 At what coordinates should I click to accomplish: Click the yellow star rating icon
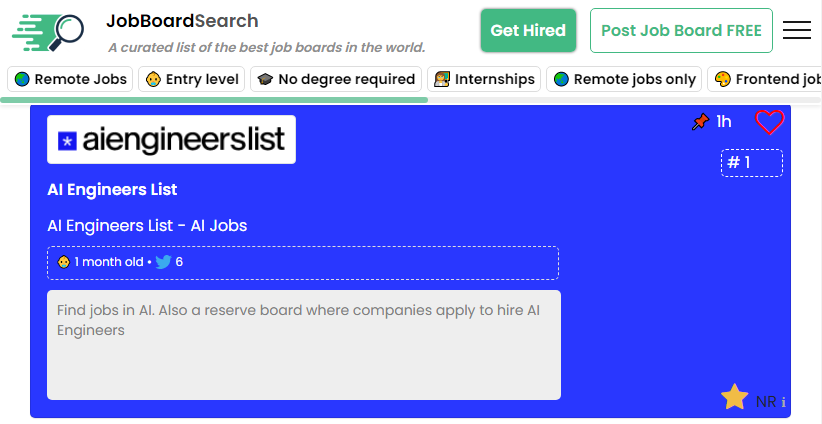[x=735, y=398]
